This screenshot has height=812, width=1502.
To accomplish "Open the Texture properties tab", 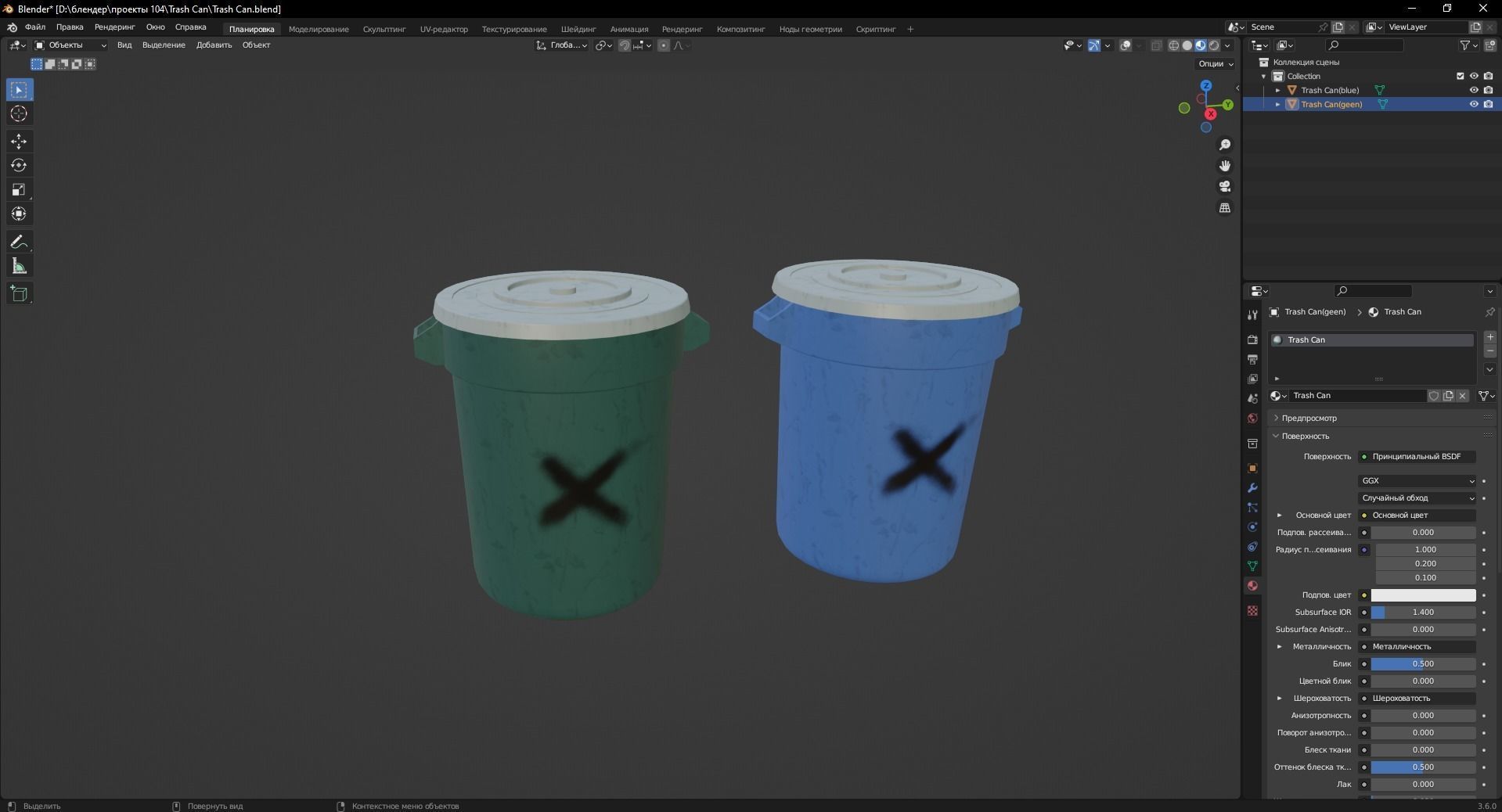I will [1252, 611].
